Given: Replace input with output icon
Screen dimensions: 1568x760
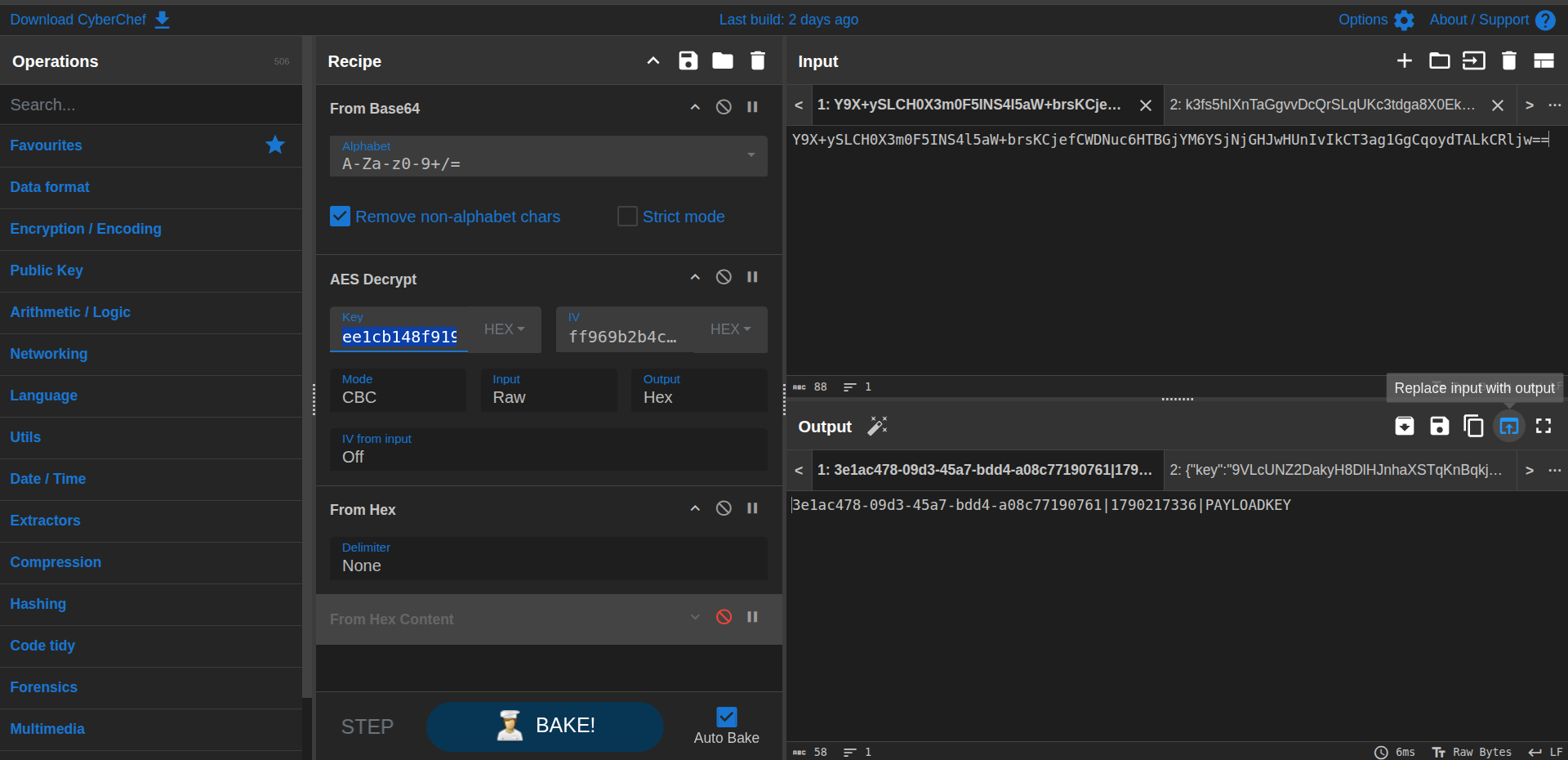Looking at the screenshot, I should (1509, 426).
